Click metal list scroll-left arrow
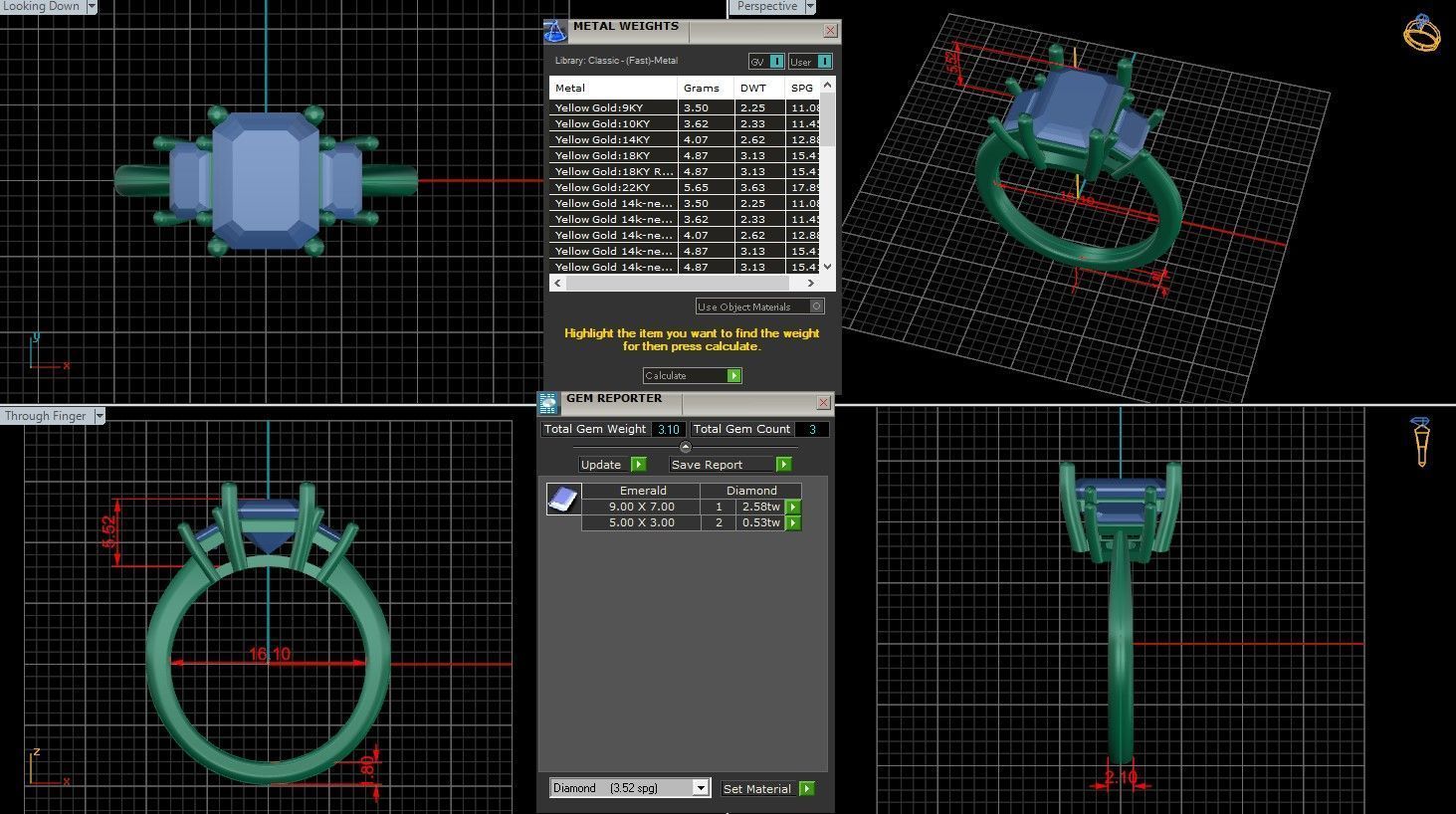1456x814 pixels. click(x=557, y=283)
